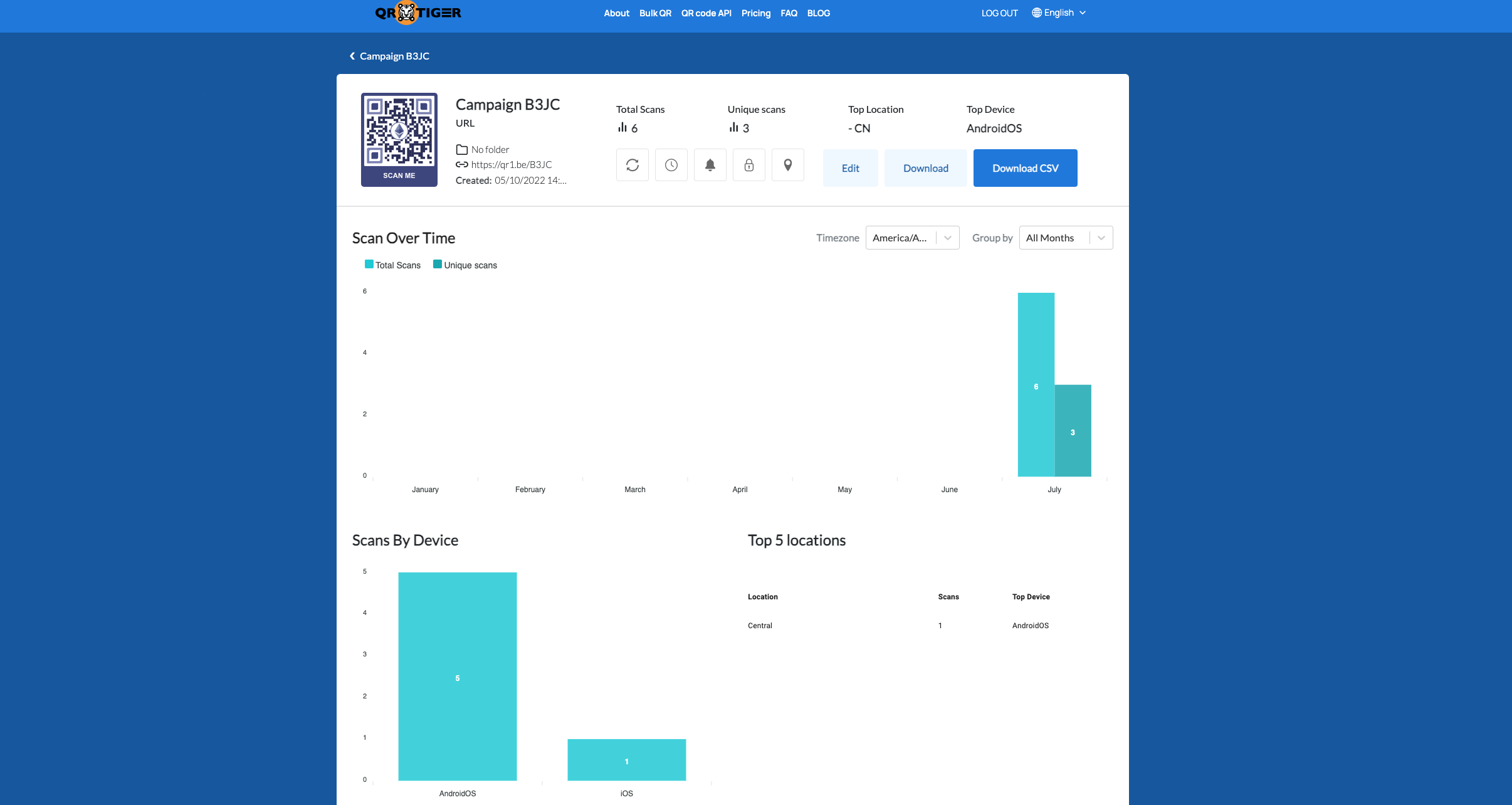The width and height of the screenshot is (1512, 805).
Task: Toggle Total Scans legend series
Action: point(393,265)
